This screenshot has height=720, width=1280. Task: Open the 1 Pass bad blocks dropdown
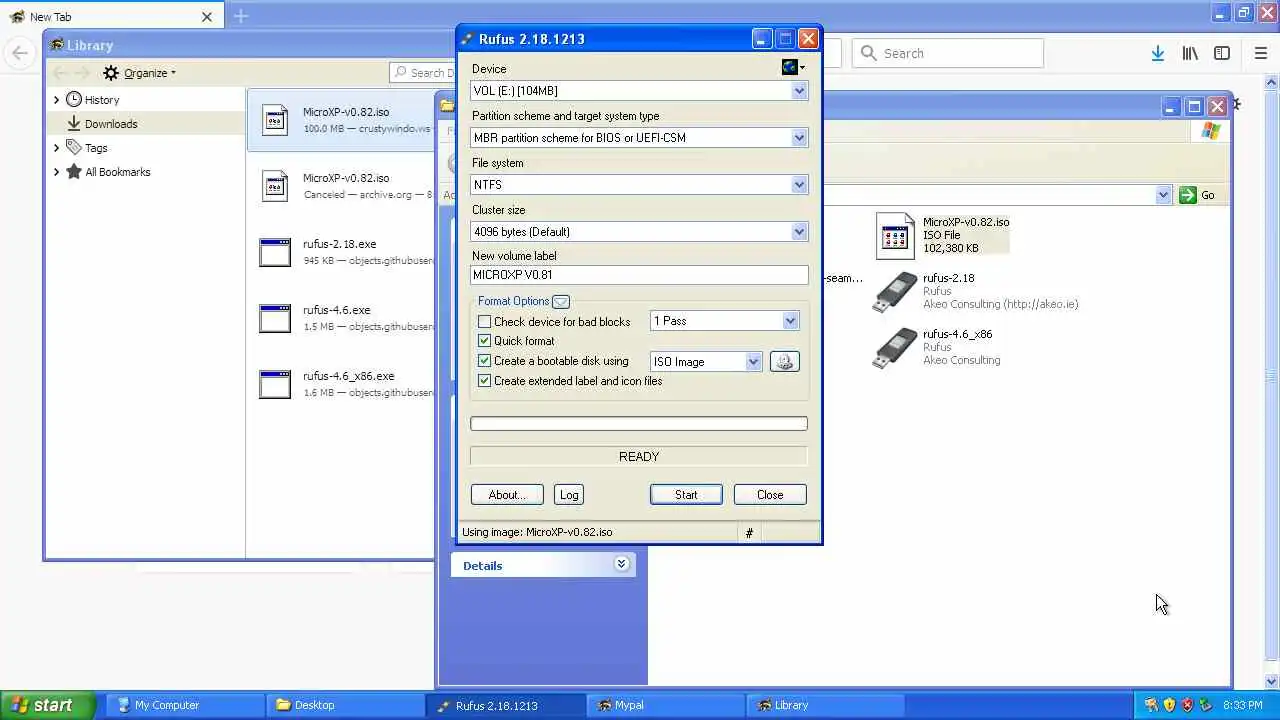tap(724, 321)
